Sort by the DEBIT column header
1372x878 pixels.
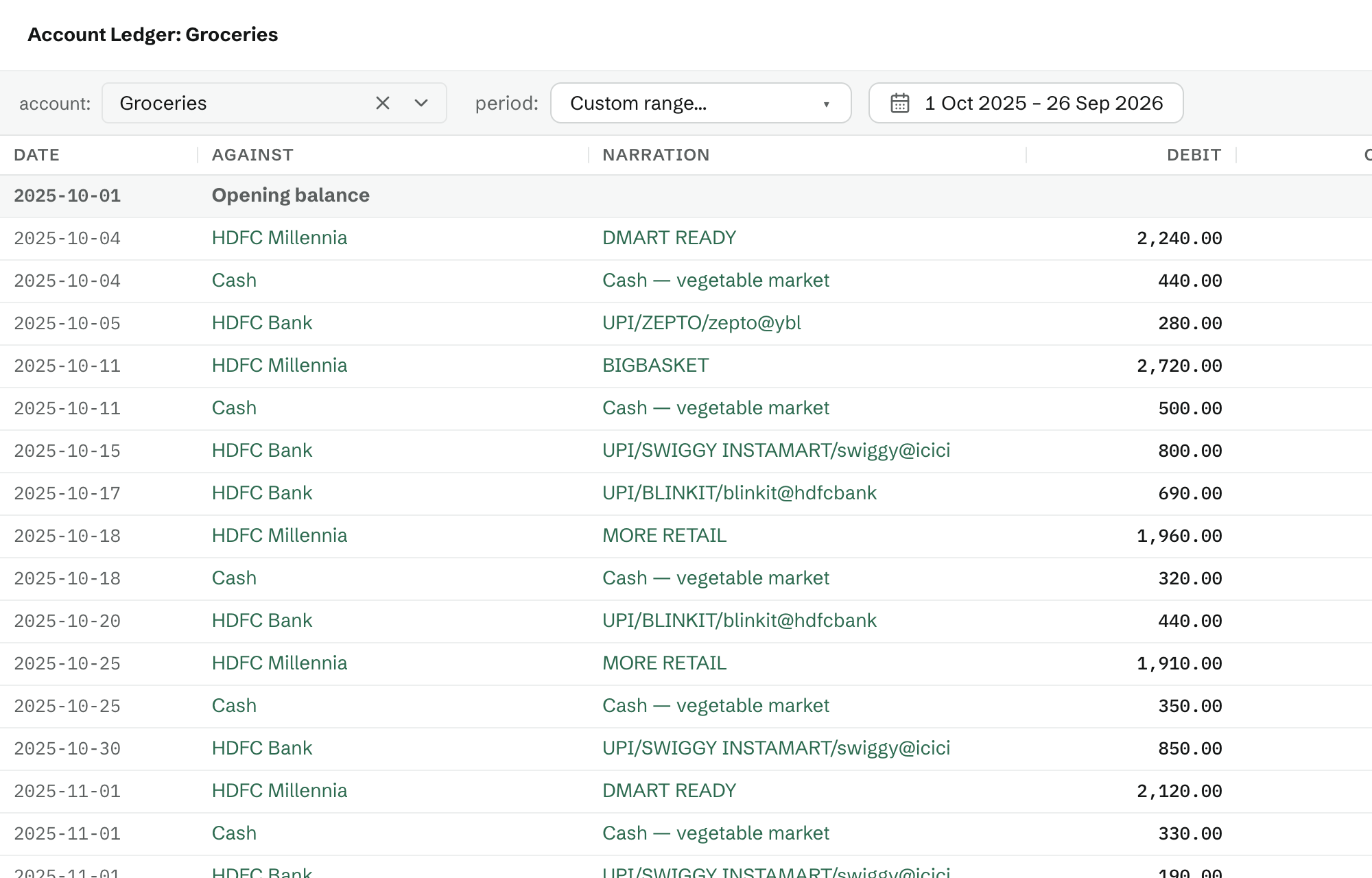(1194, 155)
